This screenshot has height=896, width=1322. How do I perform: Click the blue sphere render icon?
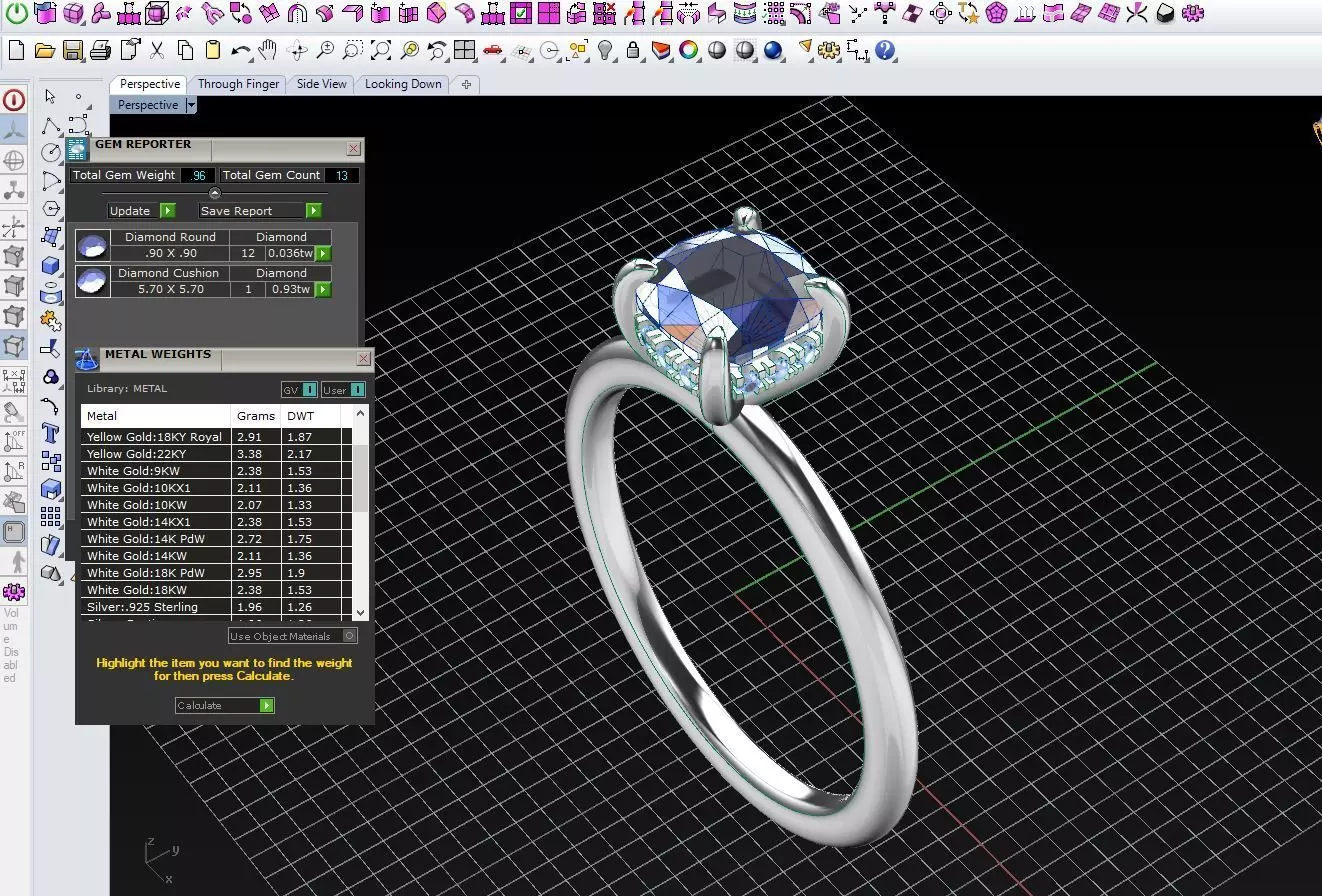coord(773,51)
